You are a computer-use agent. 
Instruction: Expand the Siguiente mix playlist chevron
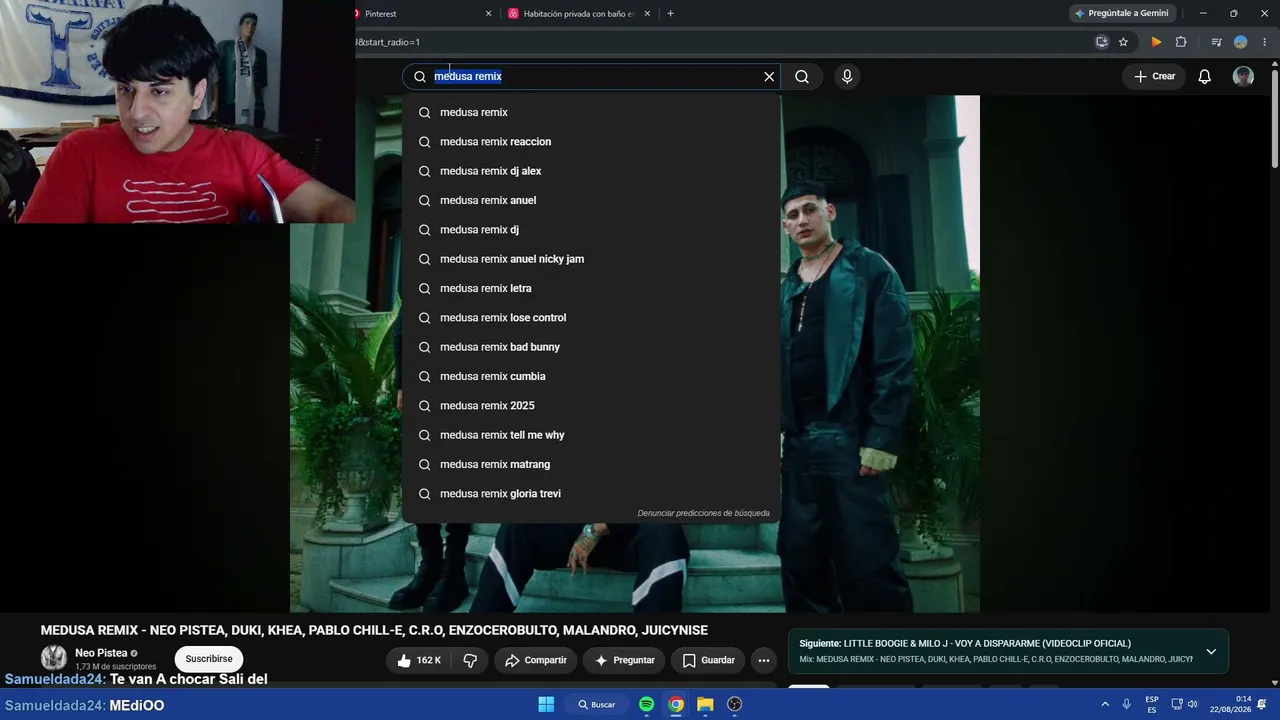coord(1211,652)
